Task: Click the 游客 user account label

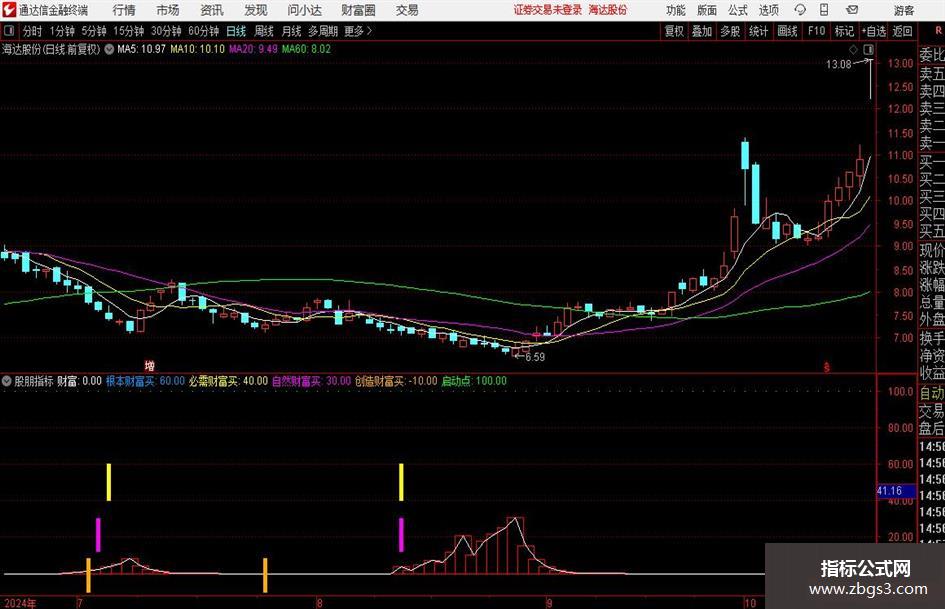Action: [903, 10]
